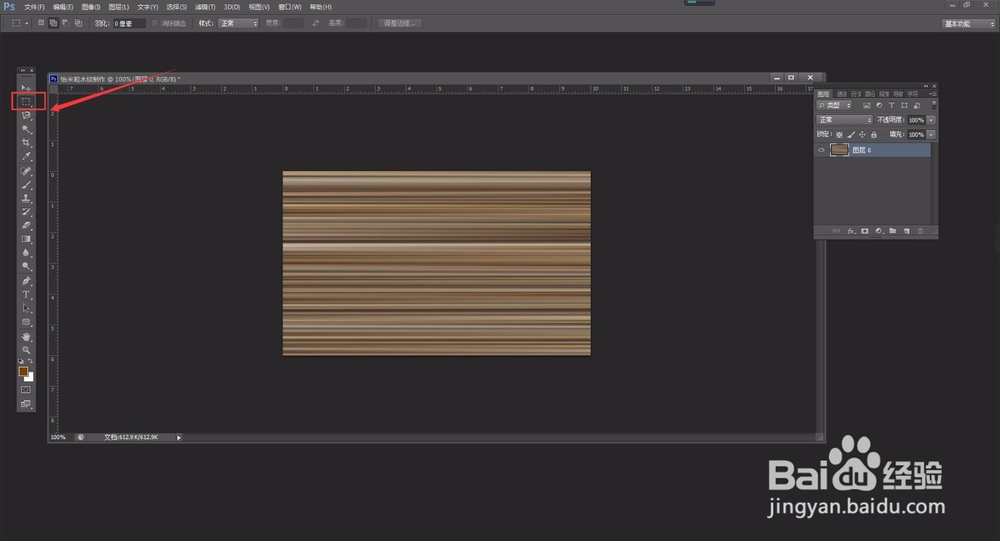Image resolution: width=1000 pixels, height=541 pixels.
Task: Collapse the toolbox with double arrow
Action: pyautogui.click(x=22, y=70)
